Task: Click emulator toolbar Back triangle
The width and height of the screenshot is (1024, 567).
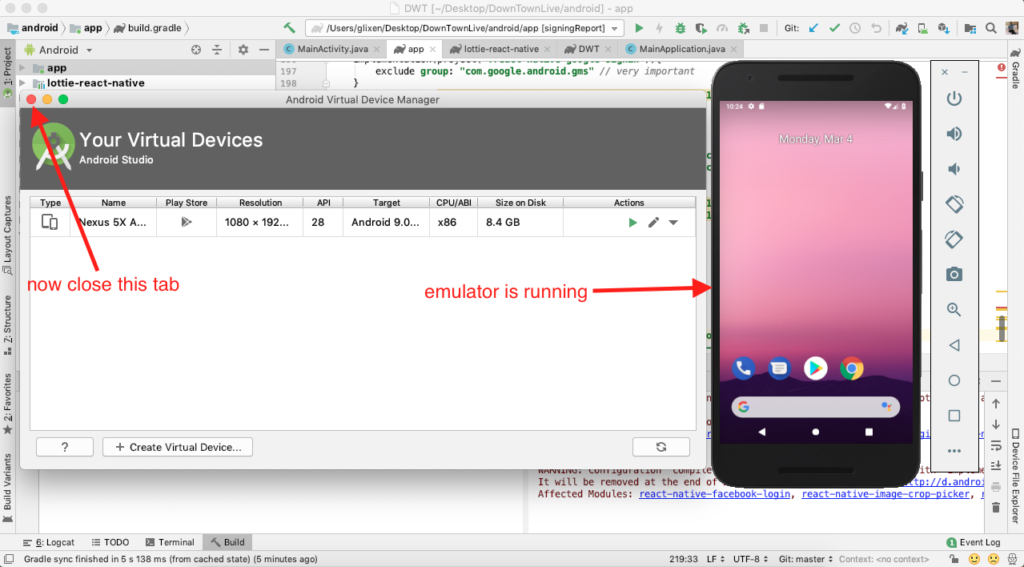Action: click(x=954, y=345)
